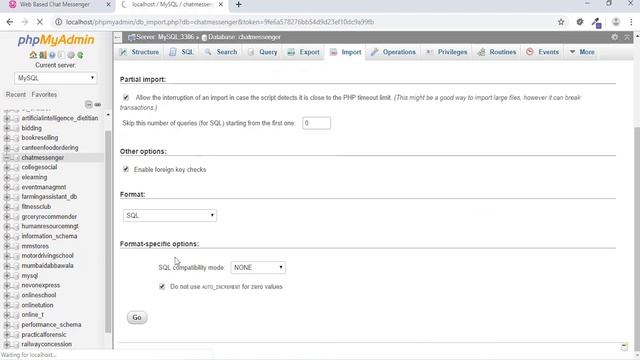Switch to the Search tab
The width and height of the screenshot is (640, 360).
click(x=221, y=52)
